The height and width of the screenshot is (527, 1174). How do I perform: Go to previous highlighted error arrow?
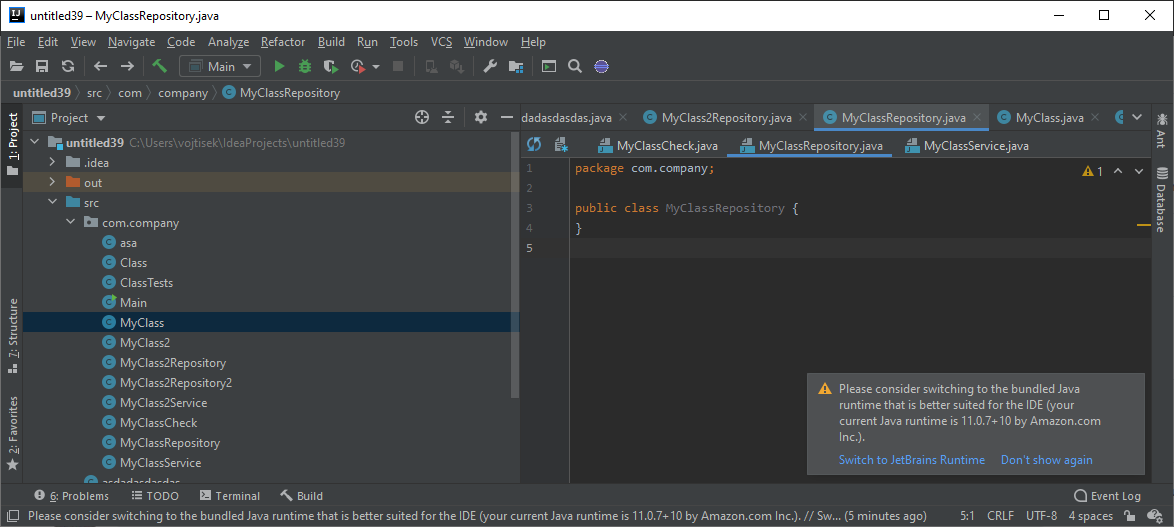click(x=1118, y=171)
